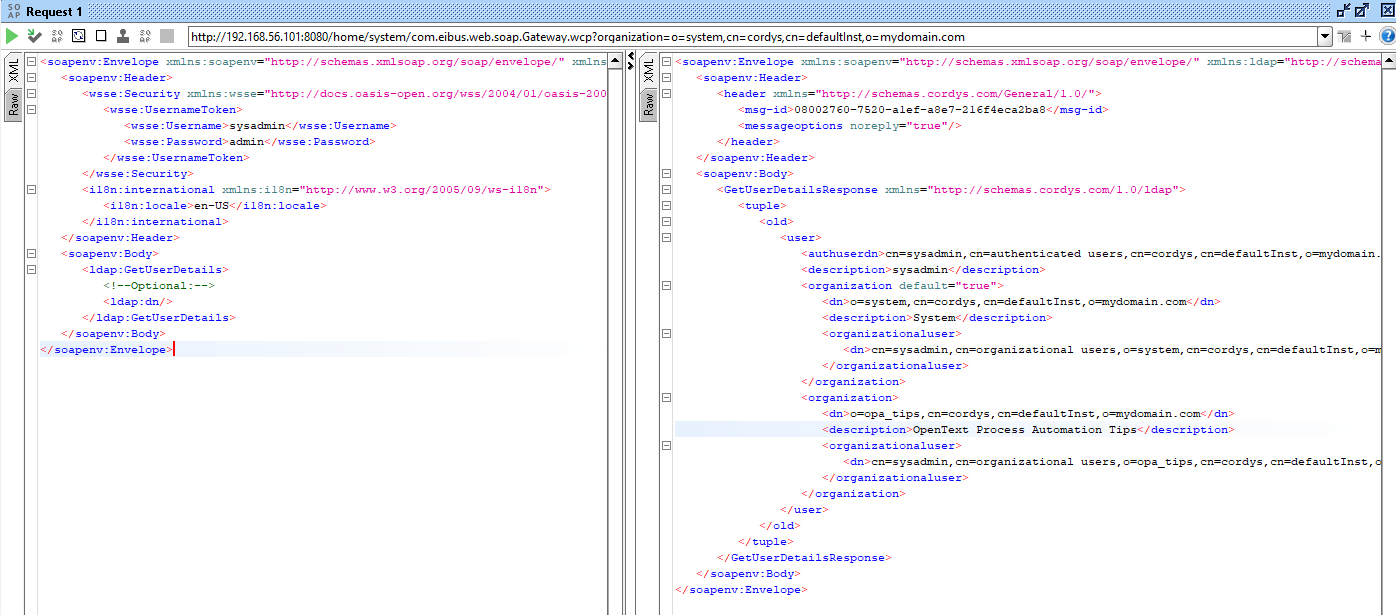Submit the request with the green arrow

(12, 35)
